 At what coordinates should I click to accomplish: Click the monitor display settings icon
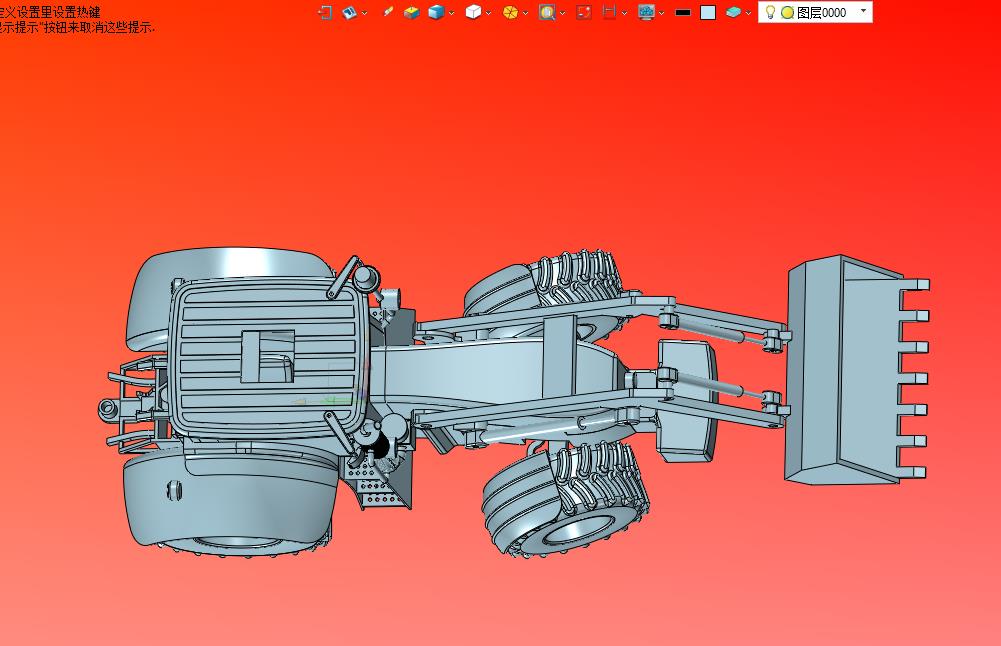point(646,12)
